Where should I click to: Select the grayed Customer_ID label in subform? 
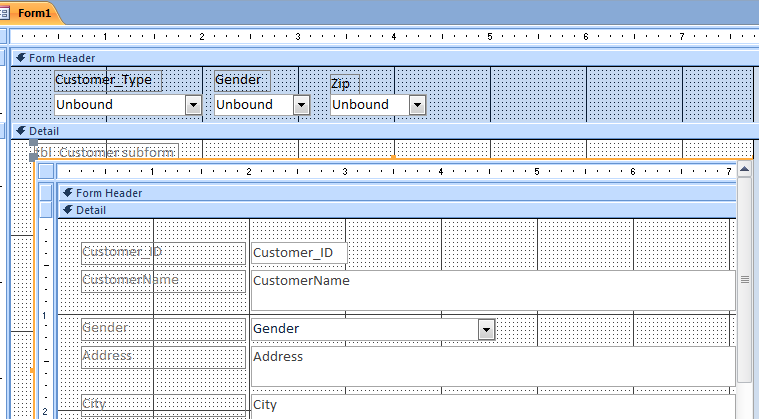pos(164,254)
